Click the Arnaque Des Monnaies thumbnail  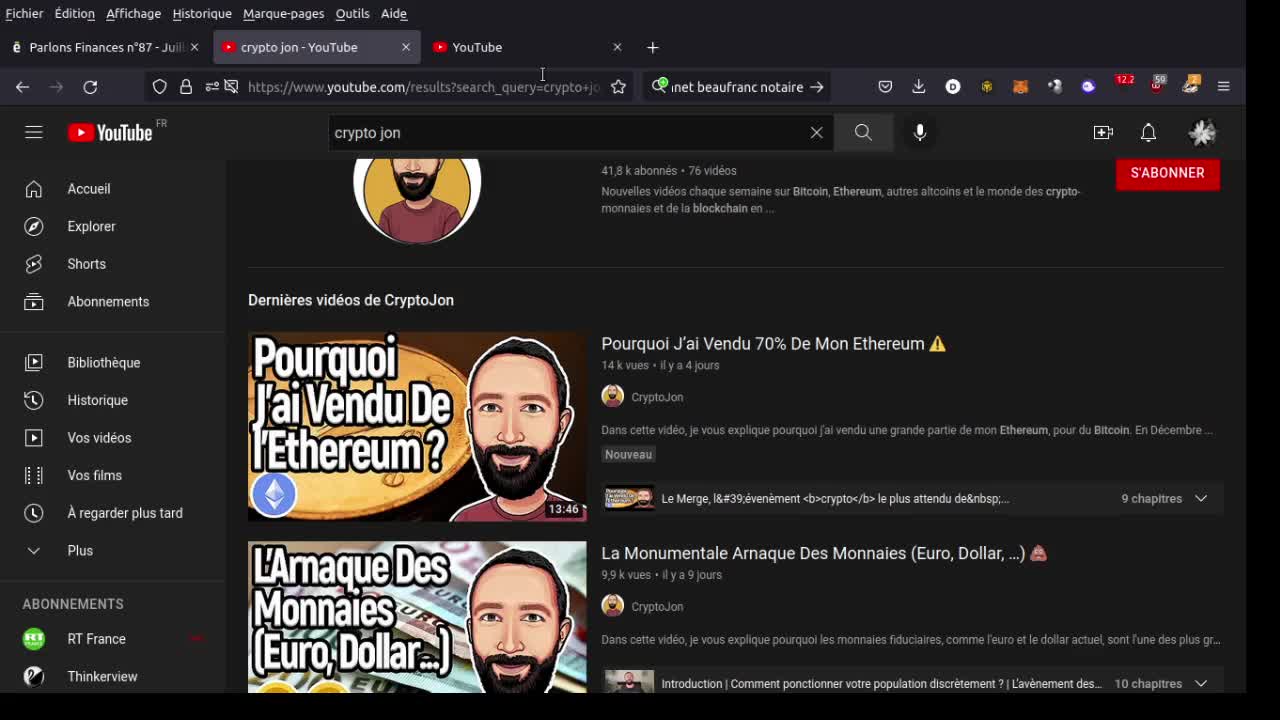click(x=417, y=617)
